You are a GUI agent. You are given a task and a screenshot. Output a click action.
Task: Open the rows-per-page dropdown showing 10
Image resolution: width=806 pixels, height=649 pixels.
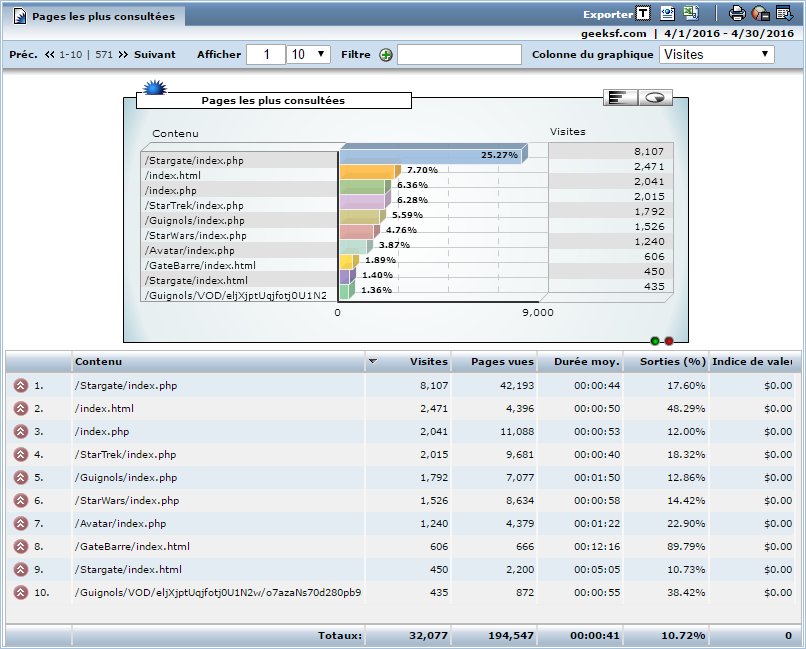pyautogui.click(x=308, y=54)
